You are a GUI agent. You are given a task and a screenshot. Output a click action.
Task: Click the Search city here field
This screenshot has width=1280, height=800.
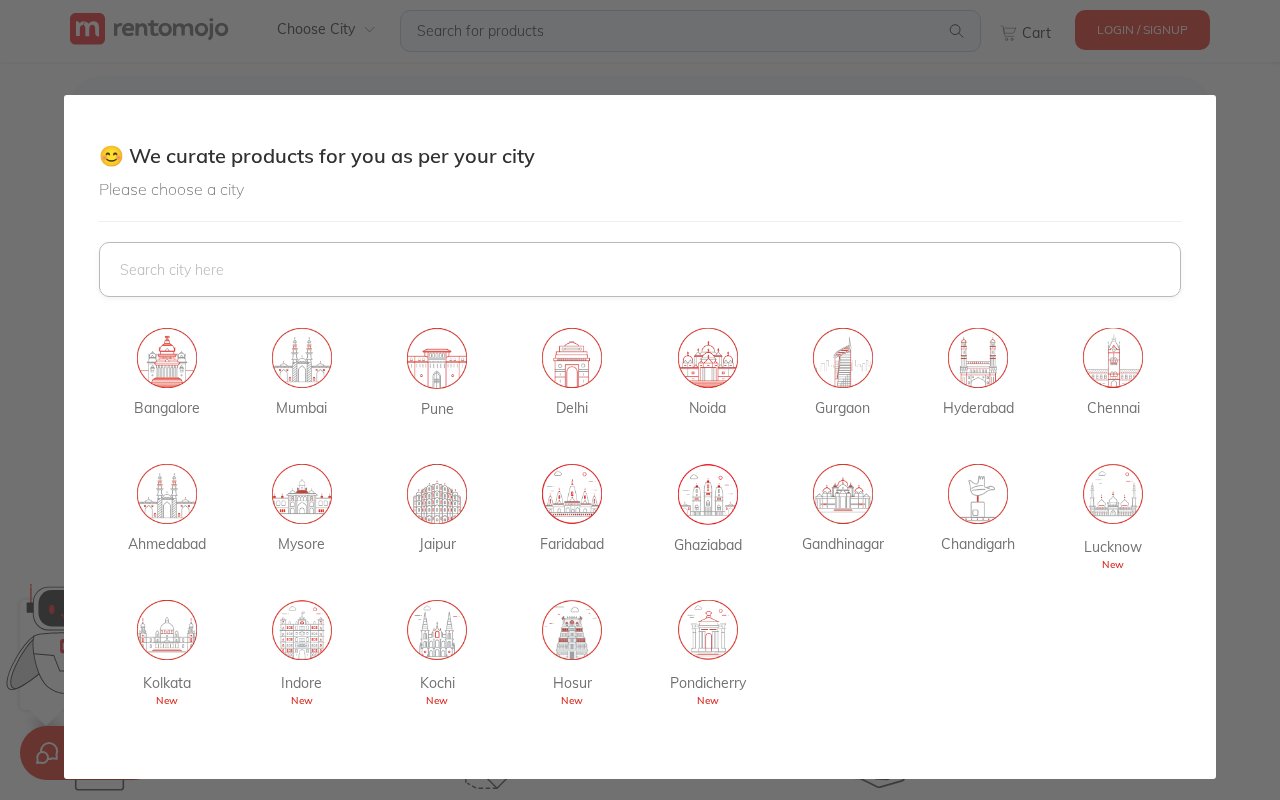pos(640,269)
